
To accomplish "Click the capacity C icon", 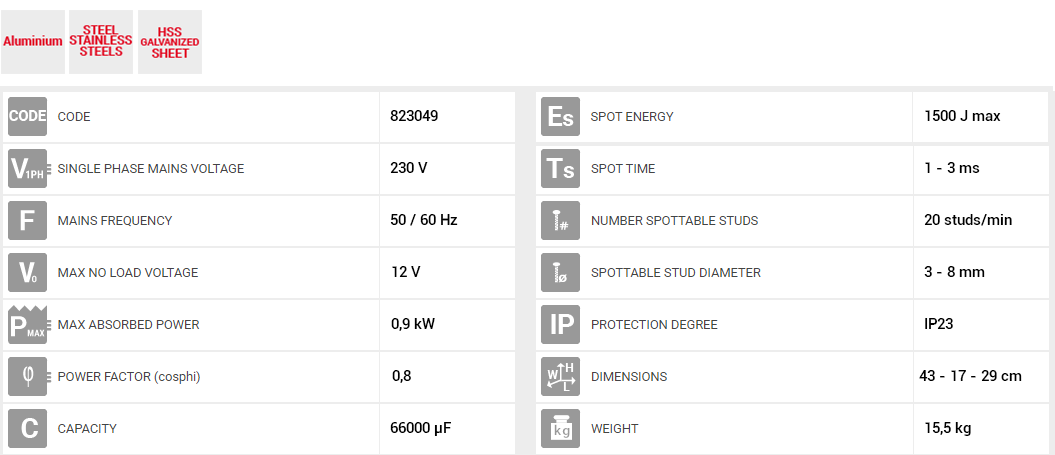I will click(x=27, y=428).
